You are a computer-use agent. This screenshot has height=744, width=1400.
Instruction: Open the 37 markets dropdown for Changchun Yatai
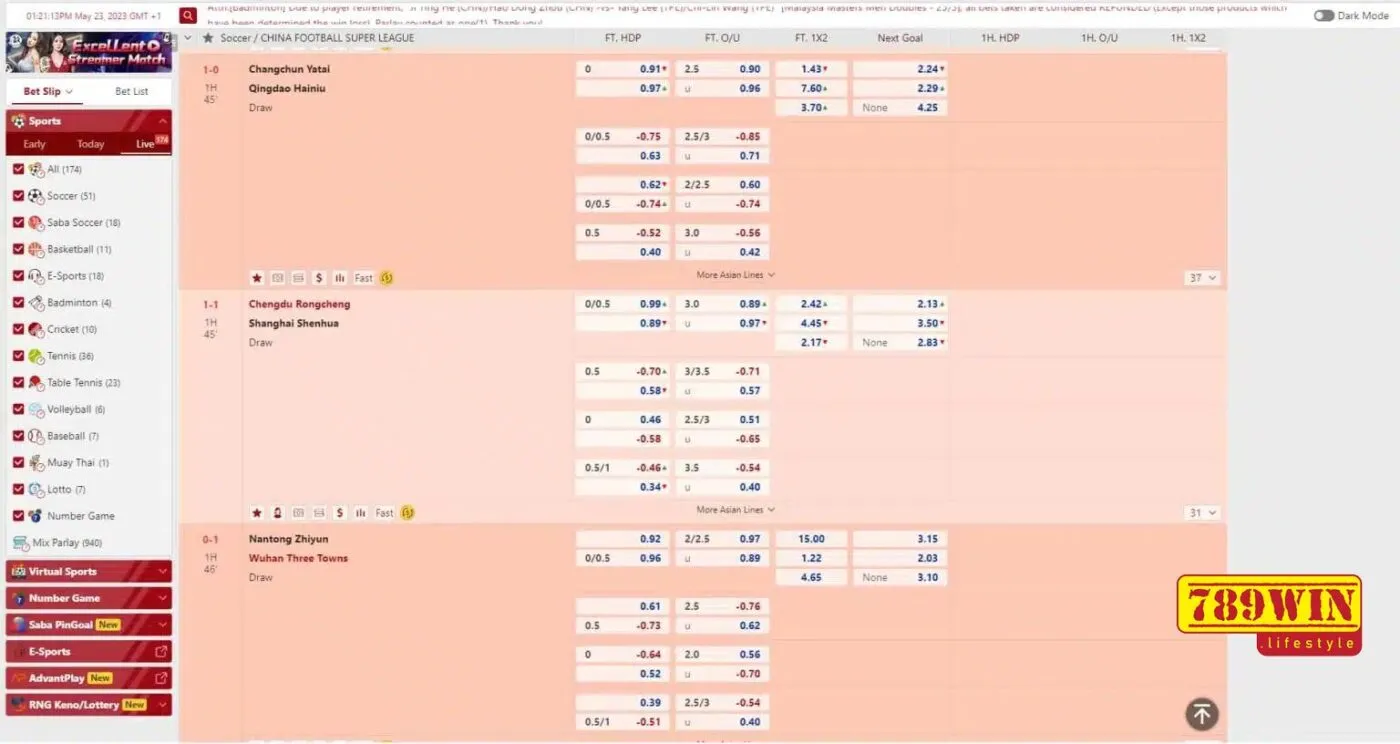tap(1202, 277)
